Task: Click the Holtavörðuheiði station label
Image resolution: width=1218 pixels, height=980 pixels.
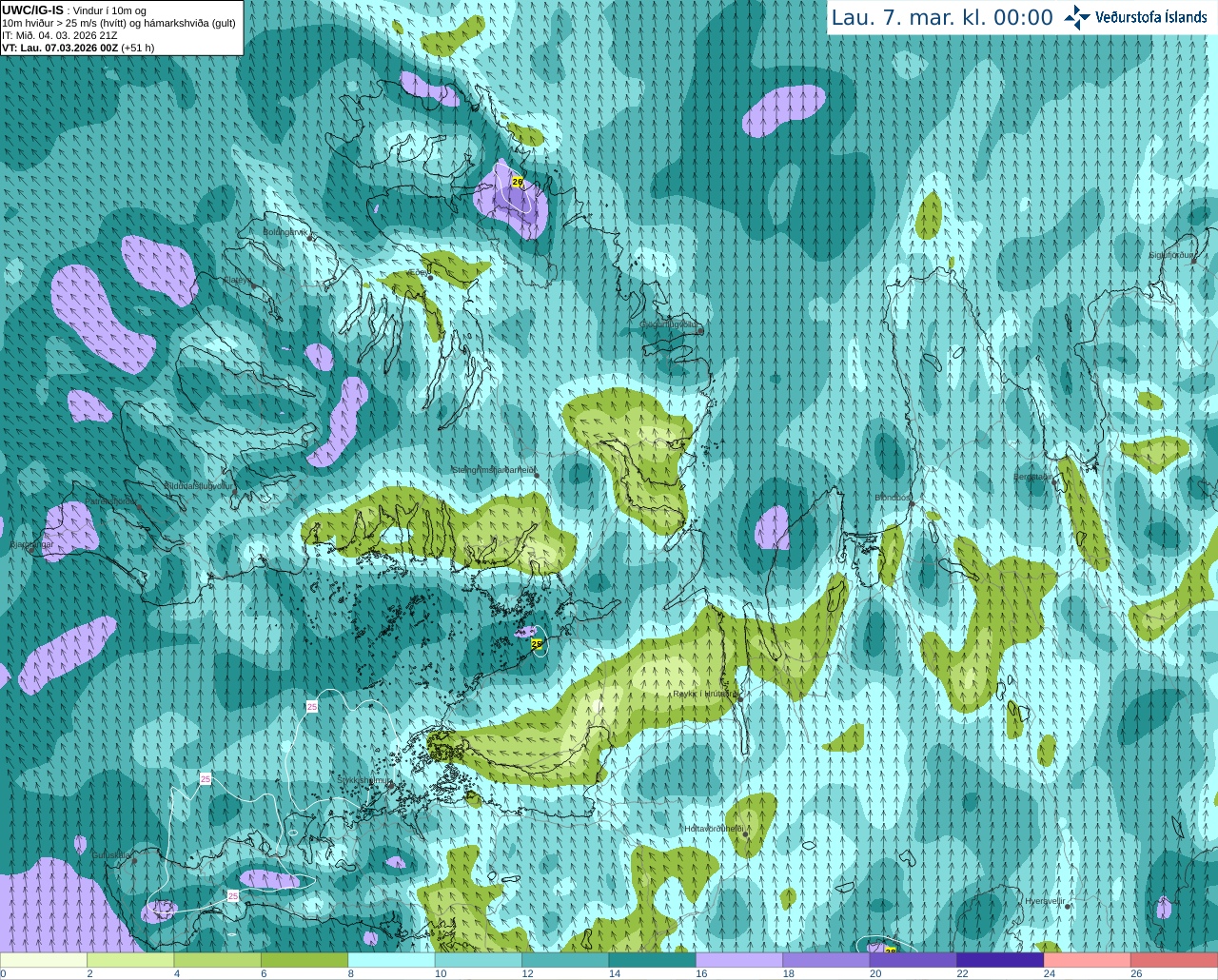Action: pos(714,829)
